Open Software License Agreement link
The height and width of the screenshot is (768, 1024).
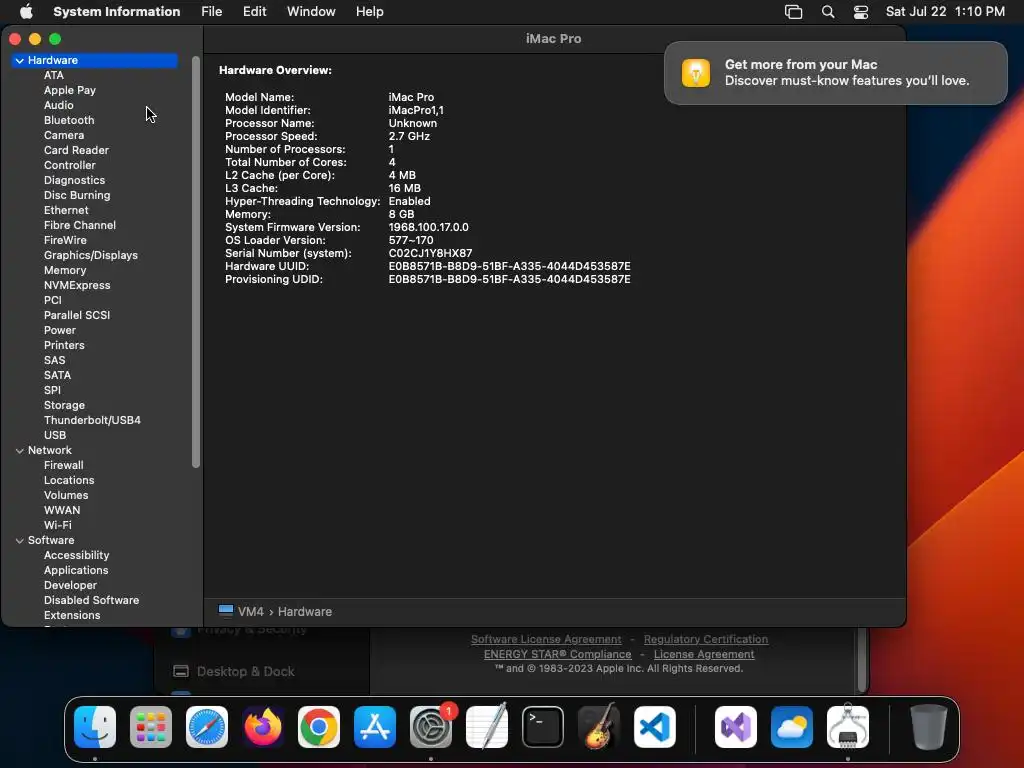tap(546, 639)
